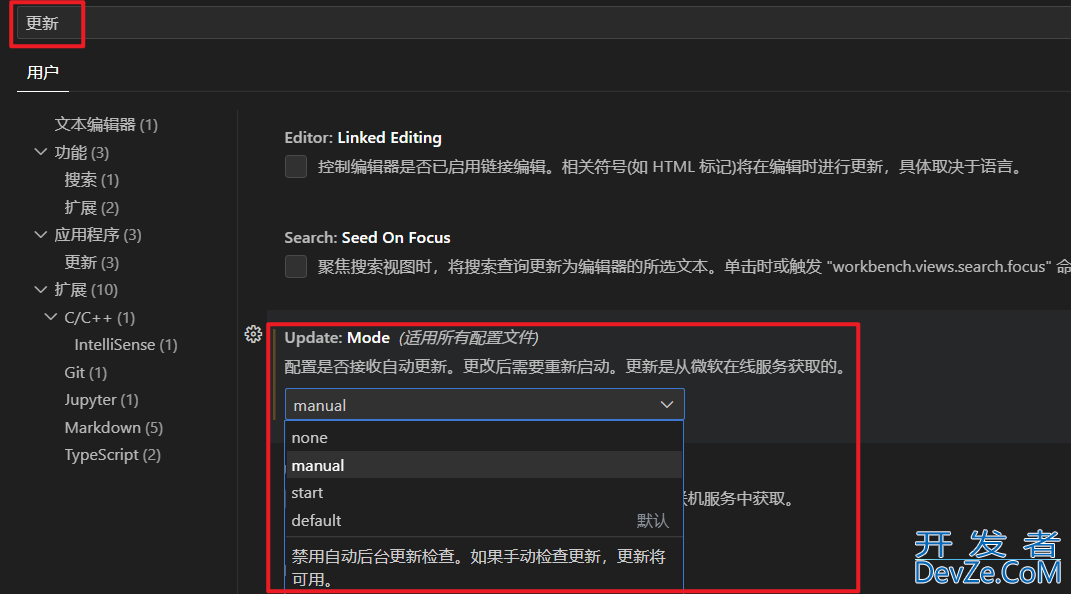1071x594 pixels.
Task: Focus the settings search box containing 更新
Action: (546, 23)
